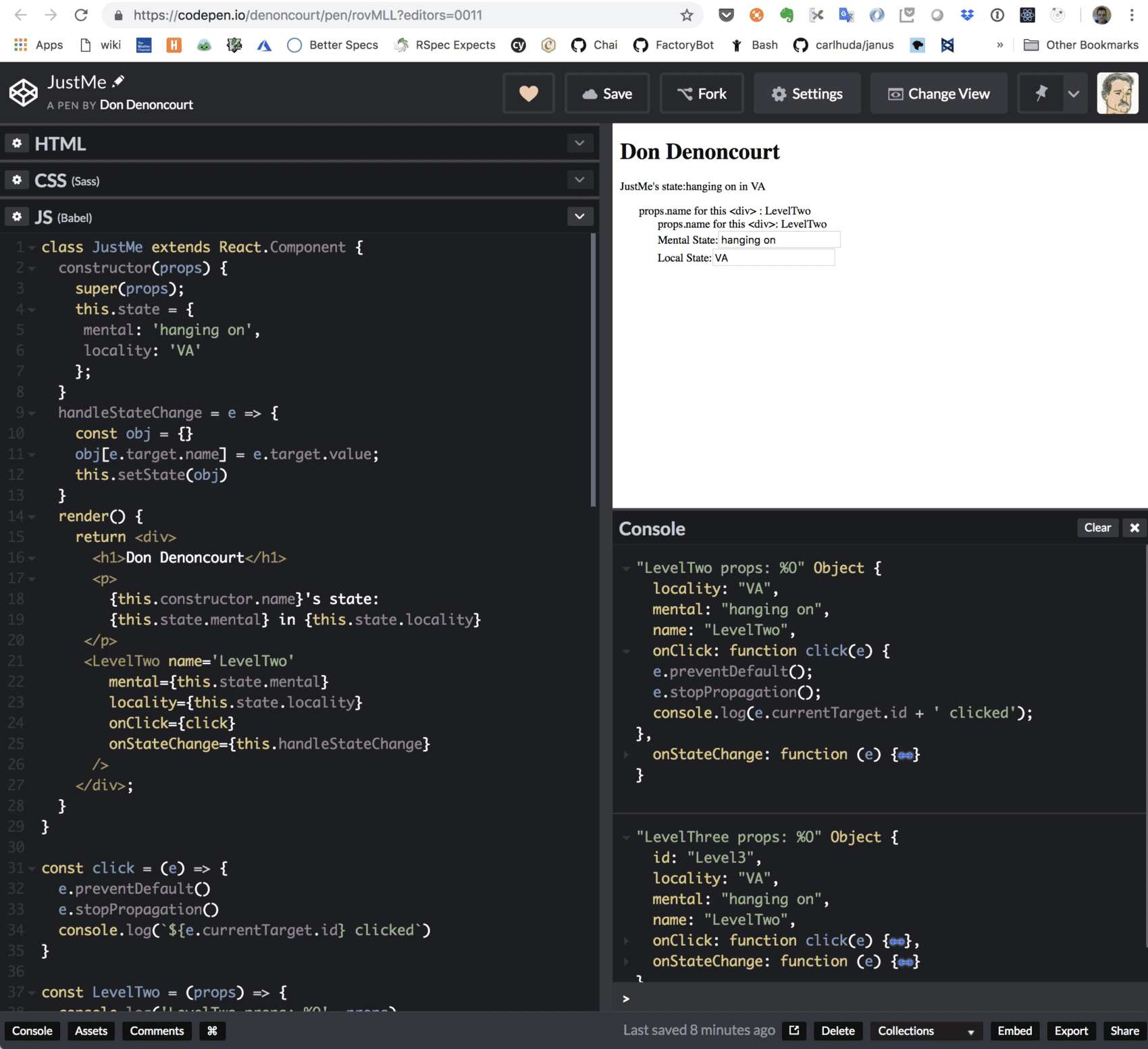This screenshot has height=1049, width=1148.
Task: Click the CodePen logo
Action: (23, 92)
